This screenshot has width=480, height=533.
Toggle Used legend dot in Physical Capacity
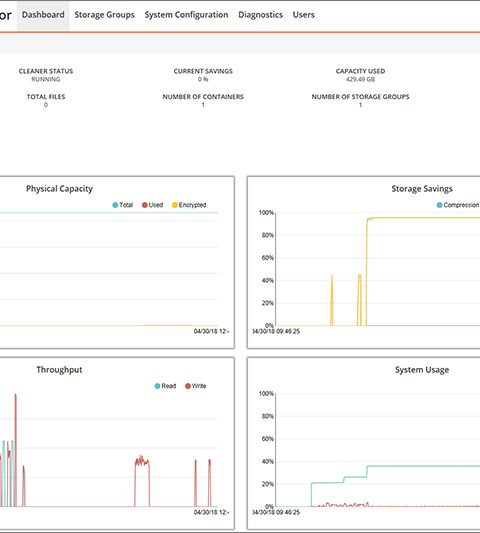144,205
